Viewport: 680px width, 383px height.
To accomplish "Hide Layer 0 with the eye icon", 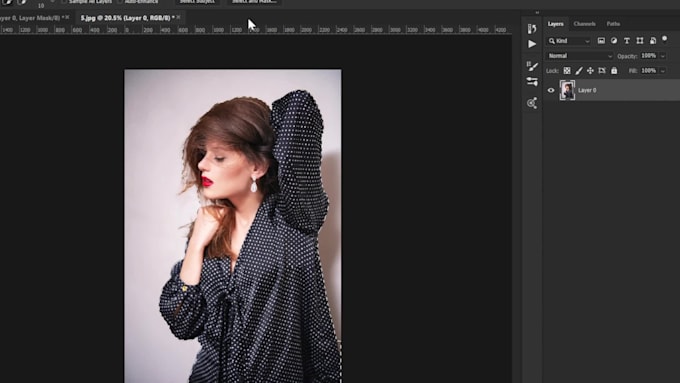I will coord(551,90).
